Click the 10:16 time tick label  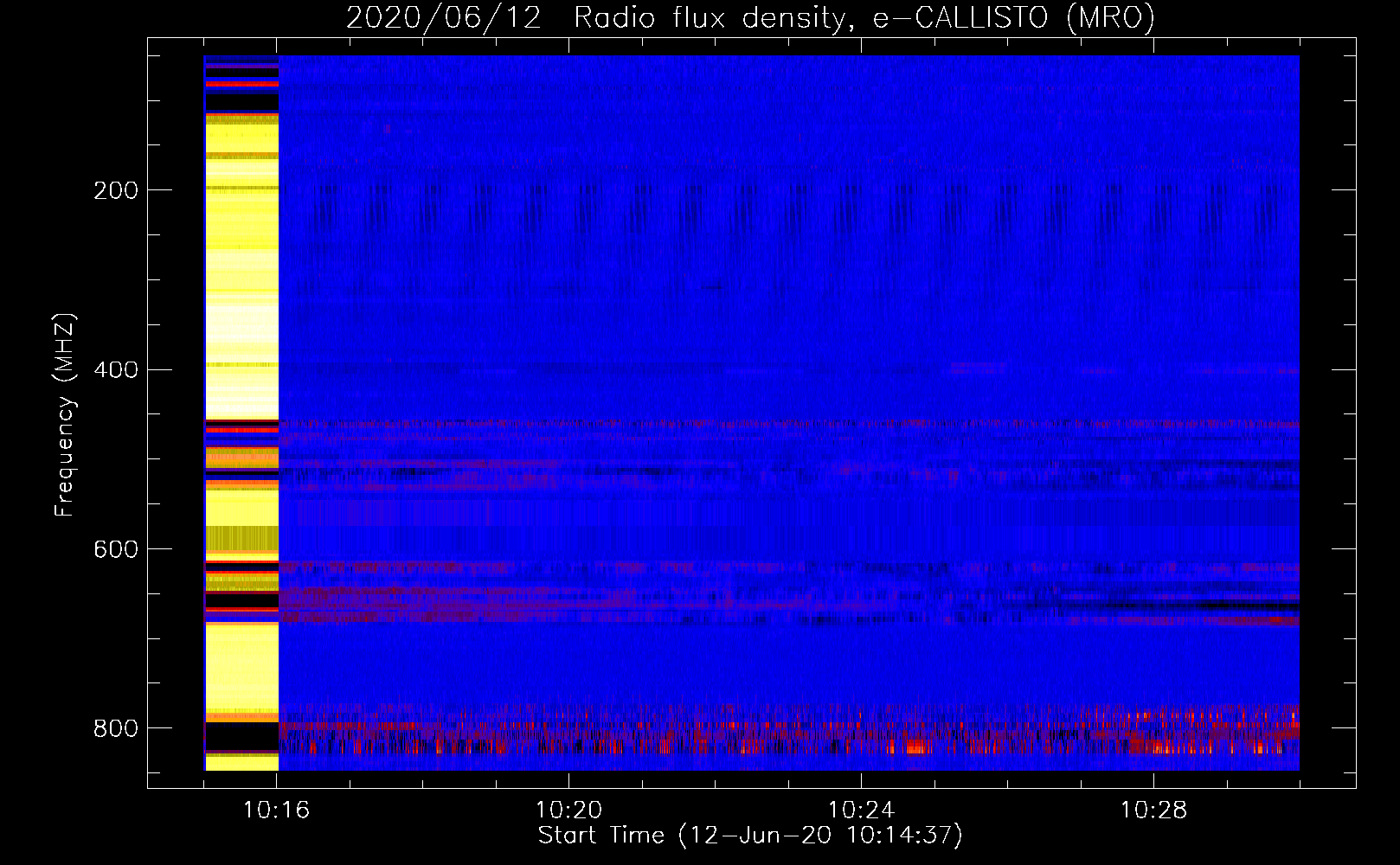[277, 811]
